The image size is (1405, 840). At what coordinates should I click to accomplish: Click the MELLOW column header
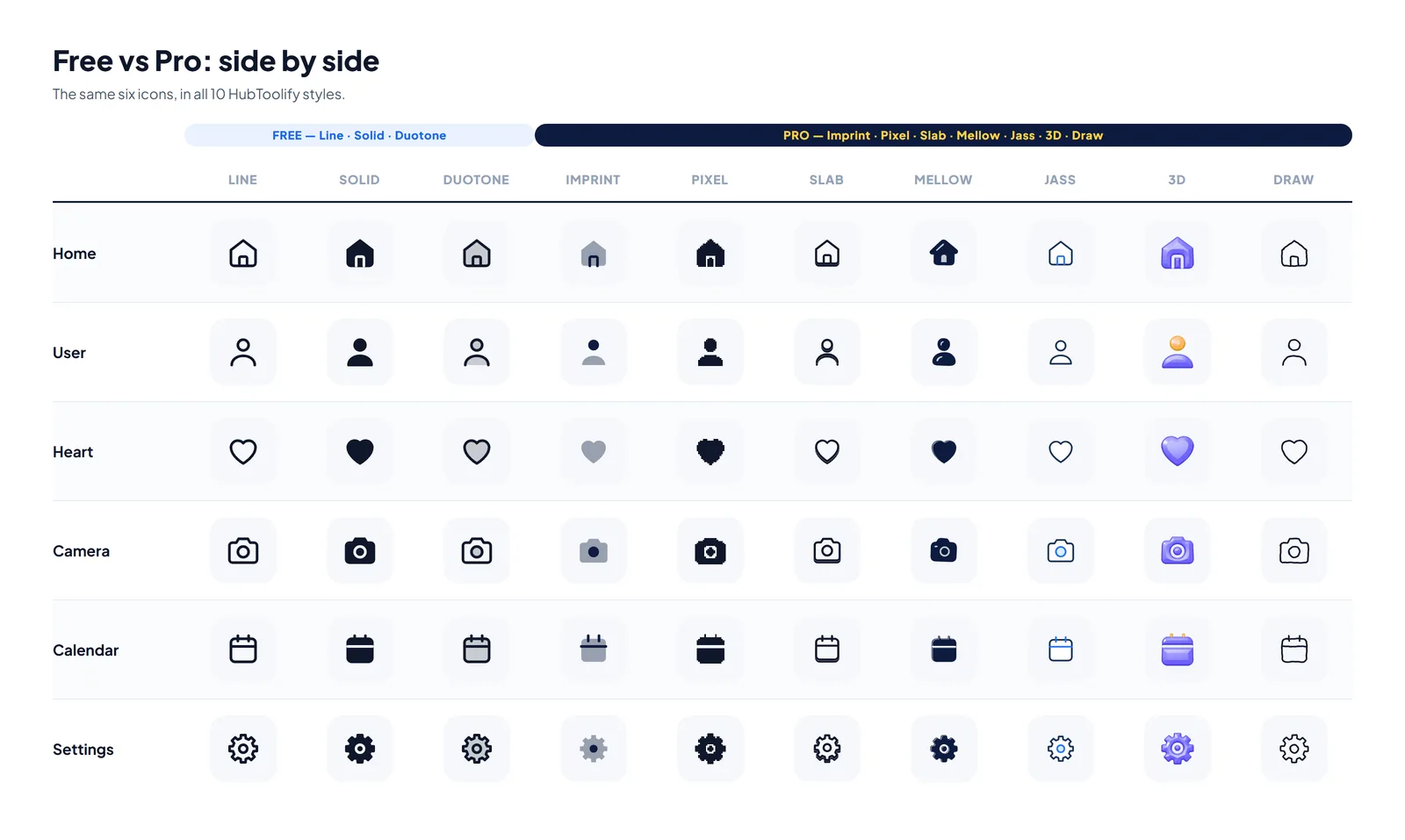[x=943, y=180]
